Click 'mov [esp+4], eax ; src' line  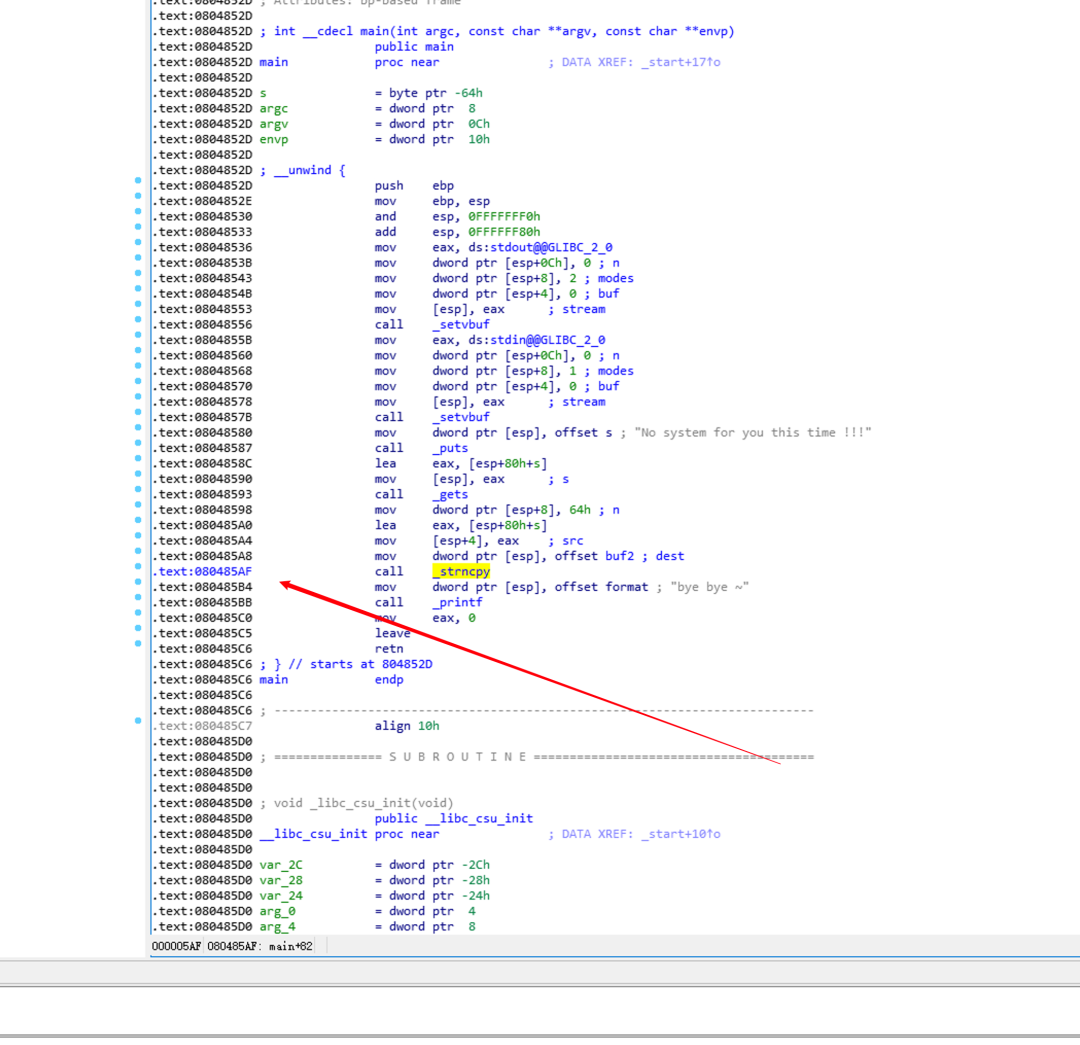pyautogui.click(x=479, y=541)
